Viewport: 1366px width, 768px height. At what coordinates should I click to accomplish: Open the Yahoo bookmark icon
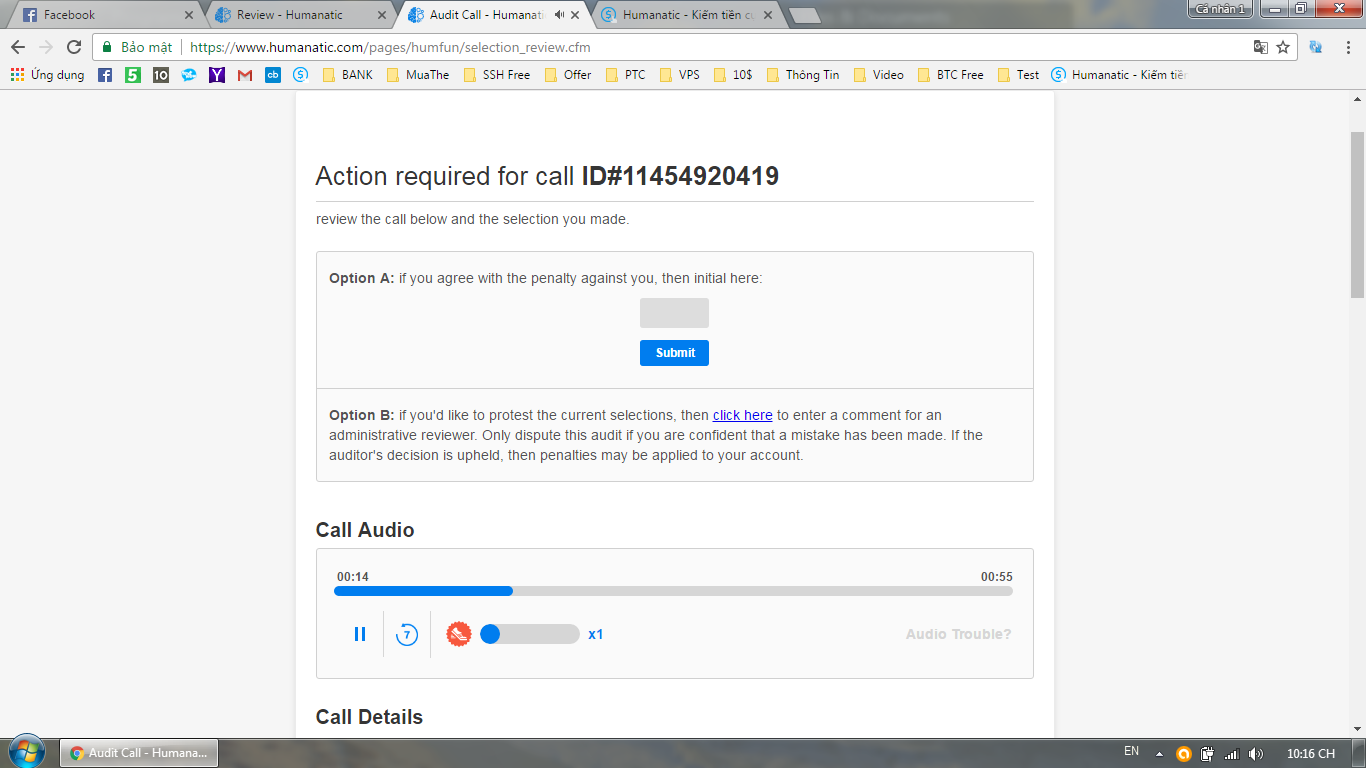coord(217,75)
